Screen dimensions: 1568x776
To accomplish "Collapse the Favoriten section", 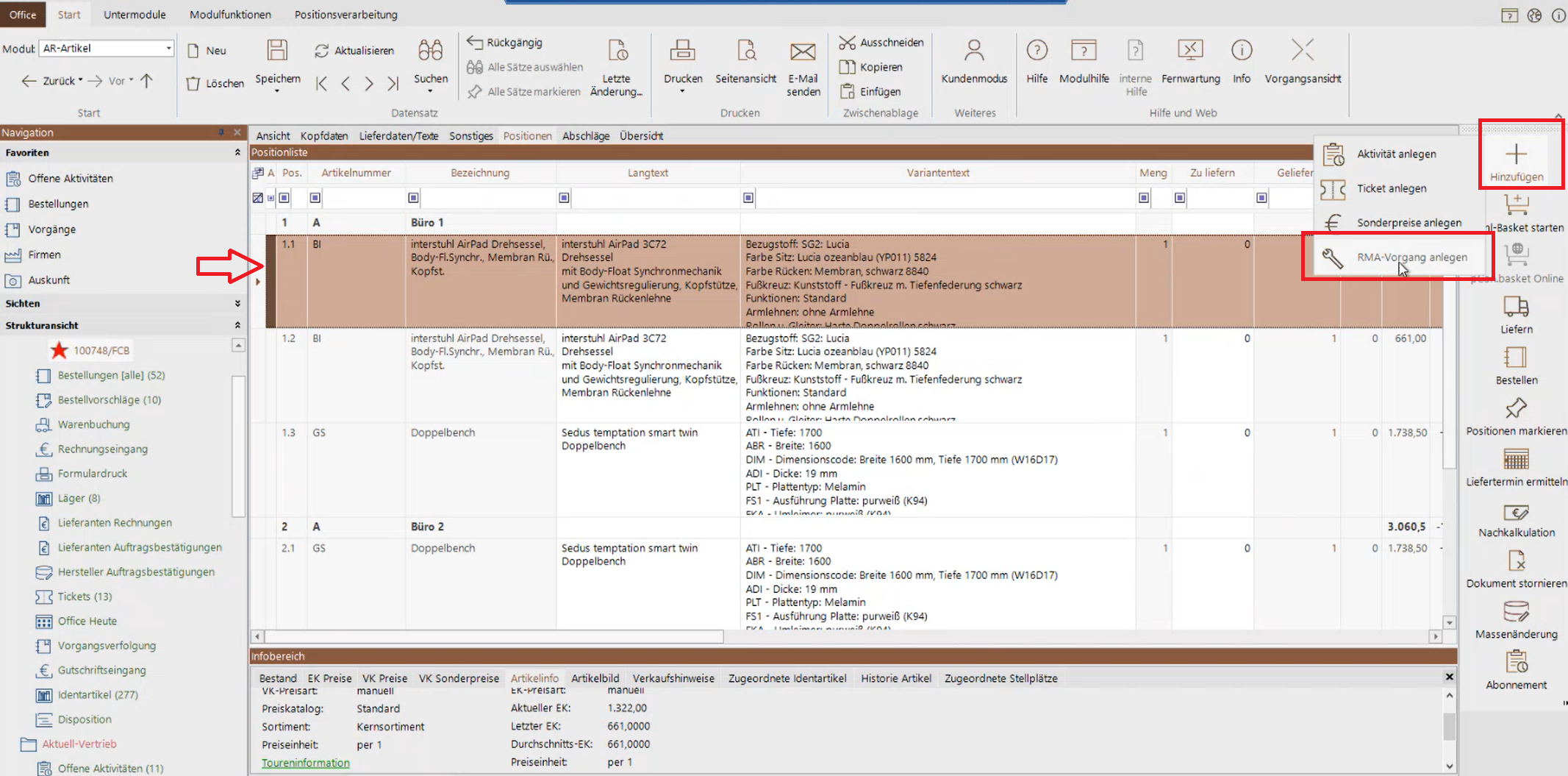I will click(x=237, y=153).
